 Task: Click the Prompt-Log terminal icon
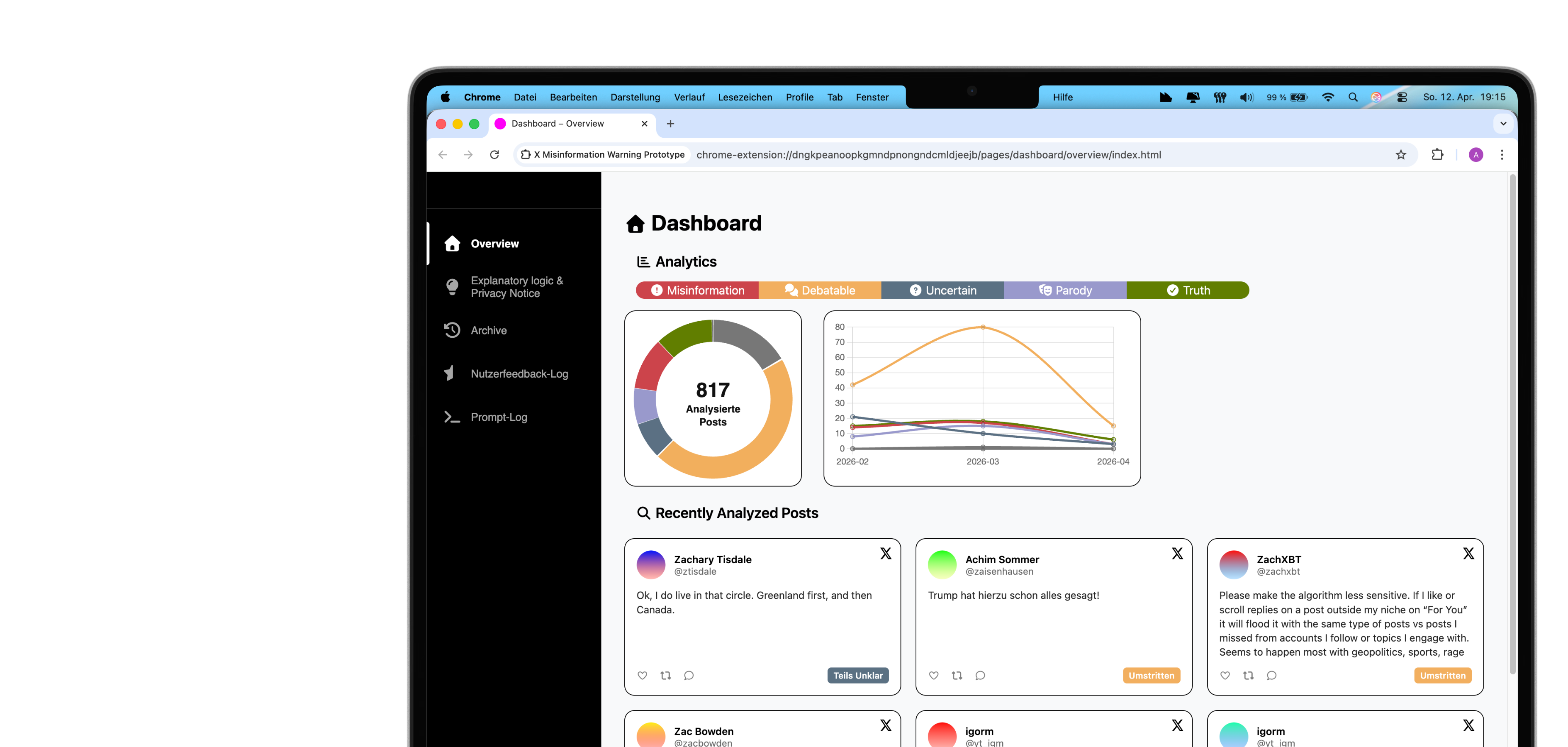click(452, 417)
